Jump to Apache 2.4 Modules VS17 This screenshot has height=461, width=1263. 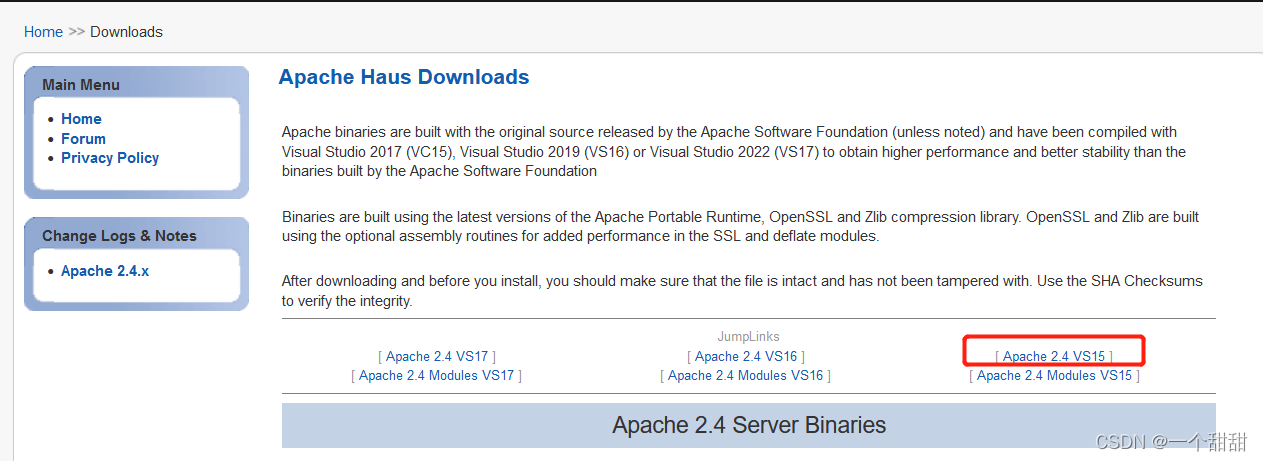point(436,375)
